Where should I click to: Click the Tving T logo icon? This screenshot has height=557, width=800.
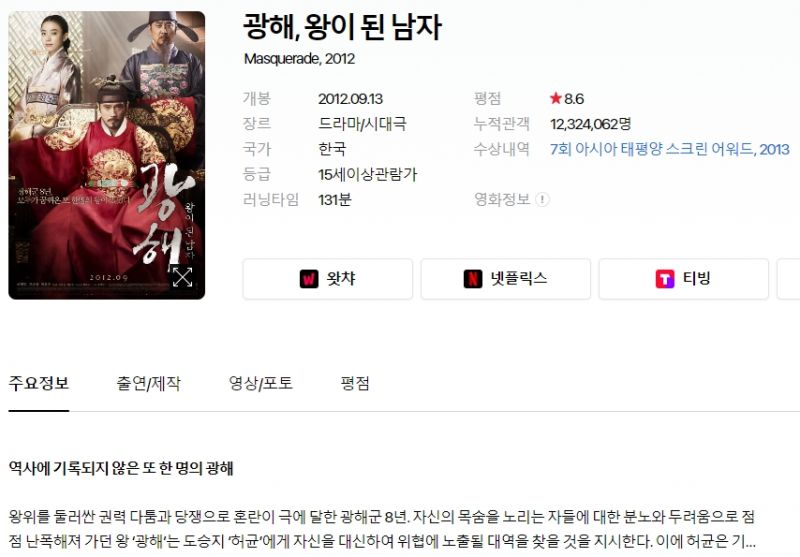pos(665,279)
